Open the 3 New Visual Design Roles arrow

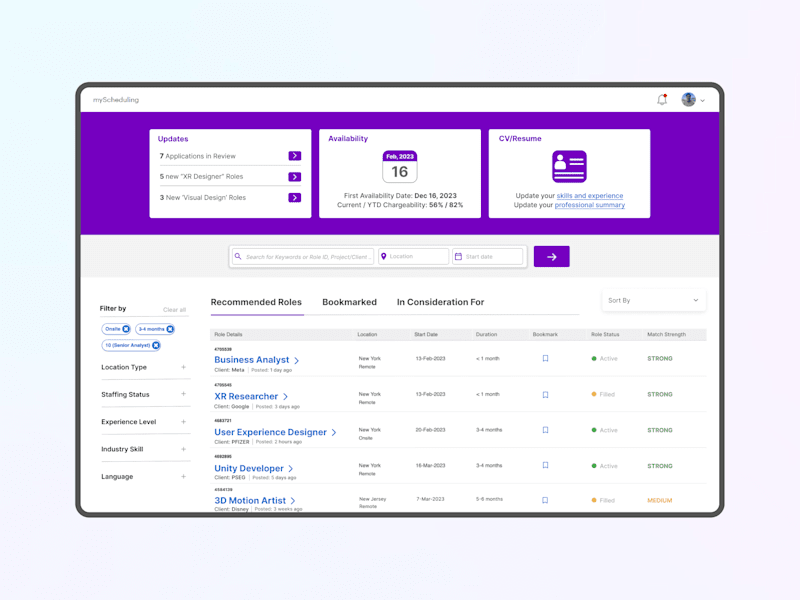[x=294, y=197]
